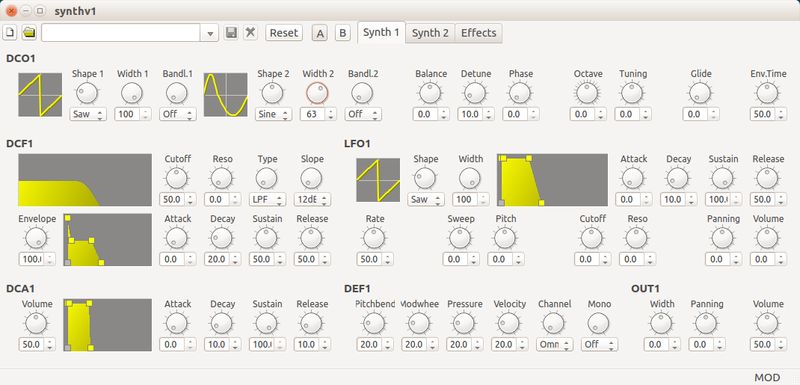
Task: Open the Effects tab
Action: coord(479,33)
